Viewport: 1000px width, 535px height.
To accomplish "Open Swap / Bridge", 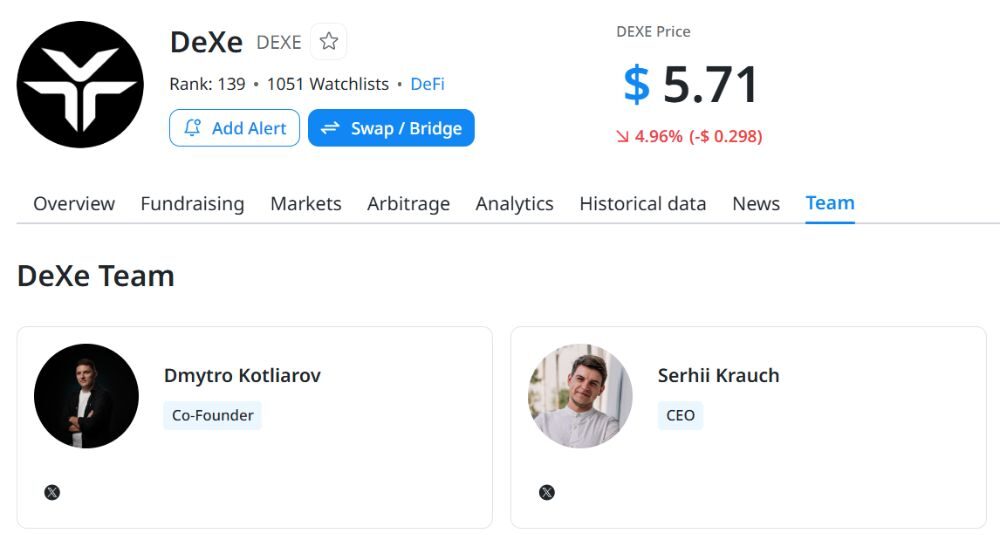I will click(391, 128).
